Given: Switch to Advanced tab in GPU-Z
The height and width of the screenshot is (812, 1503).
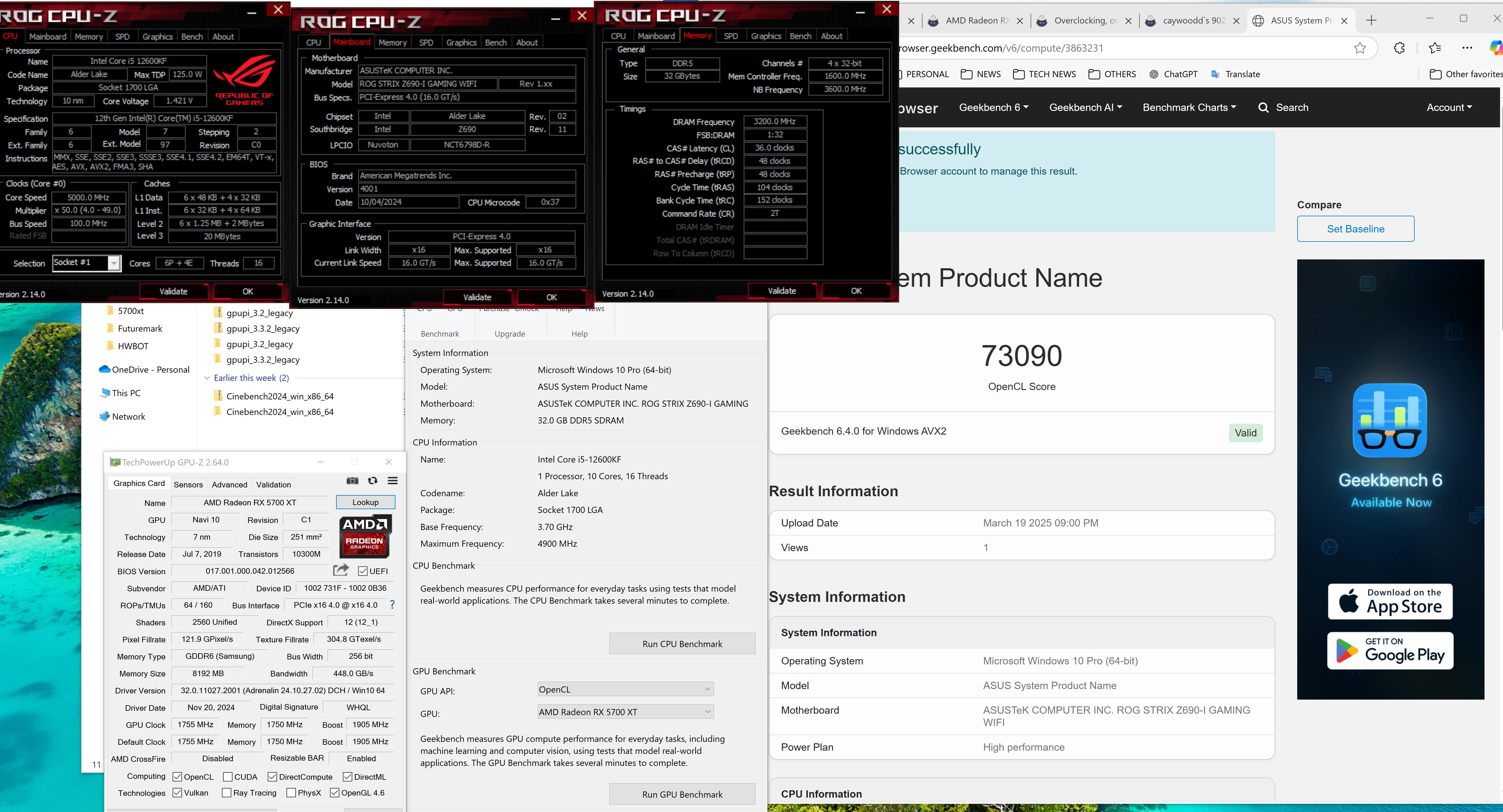Looking at the screenshot, I should (x=229, y=485).
